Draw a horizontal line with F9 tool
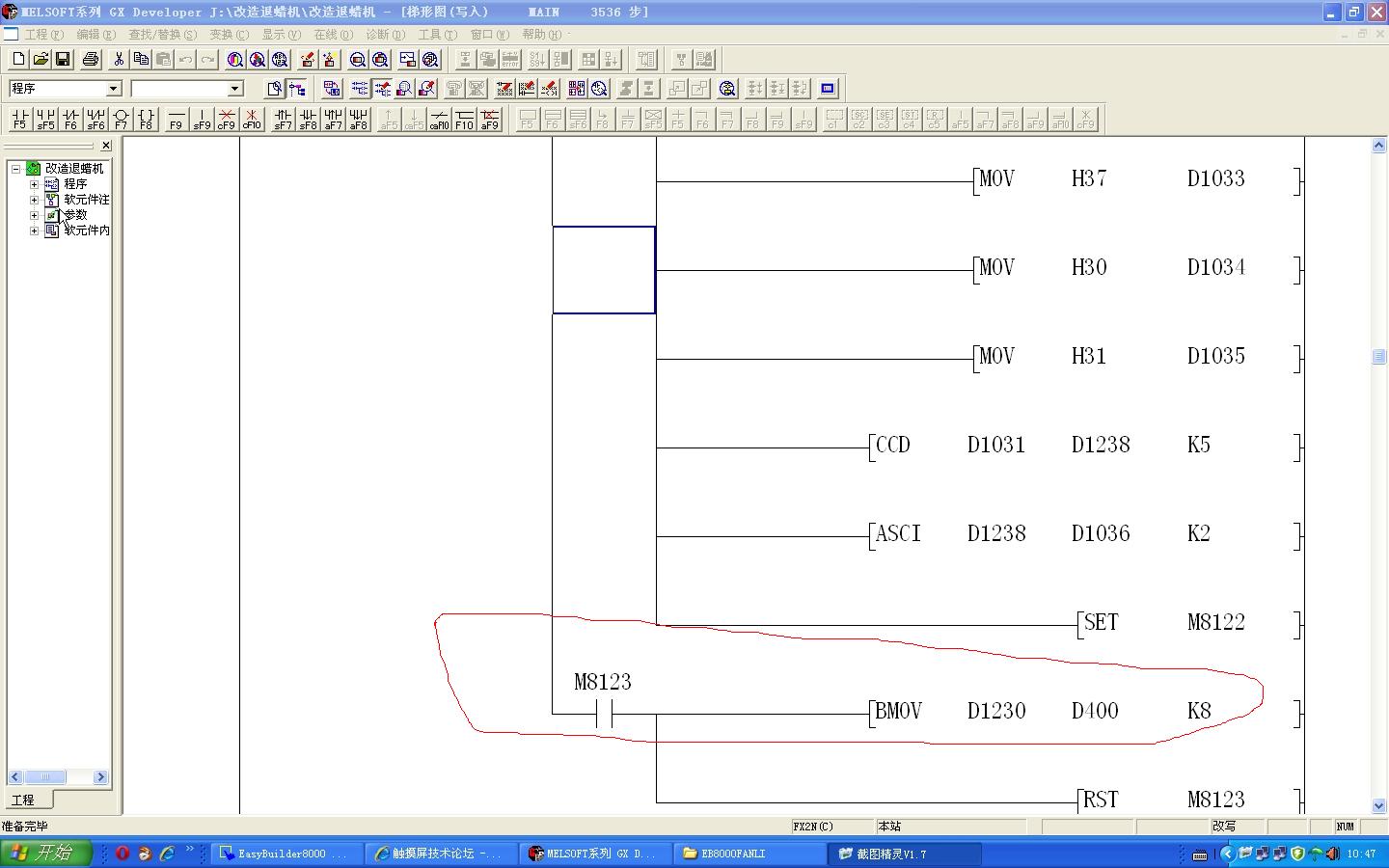Screen dimensions: 1389x868 [176, 119]
